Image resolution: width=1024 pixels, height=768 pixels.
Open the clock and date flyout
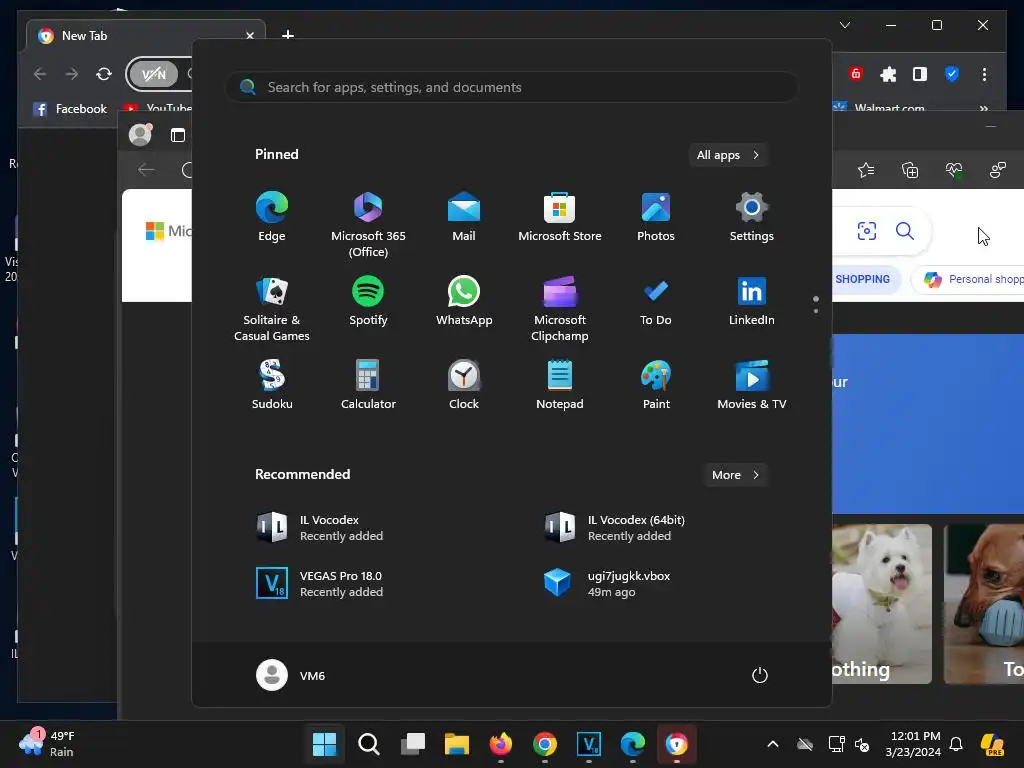915,744
